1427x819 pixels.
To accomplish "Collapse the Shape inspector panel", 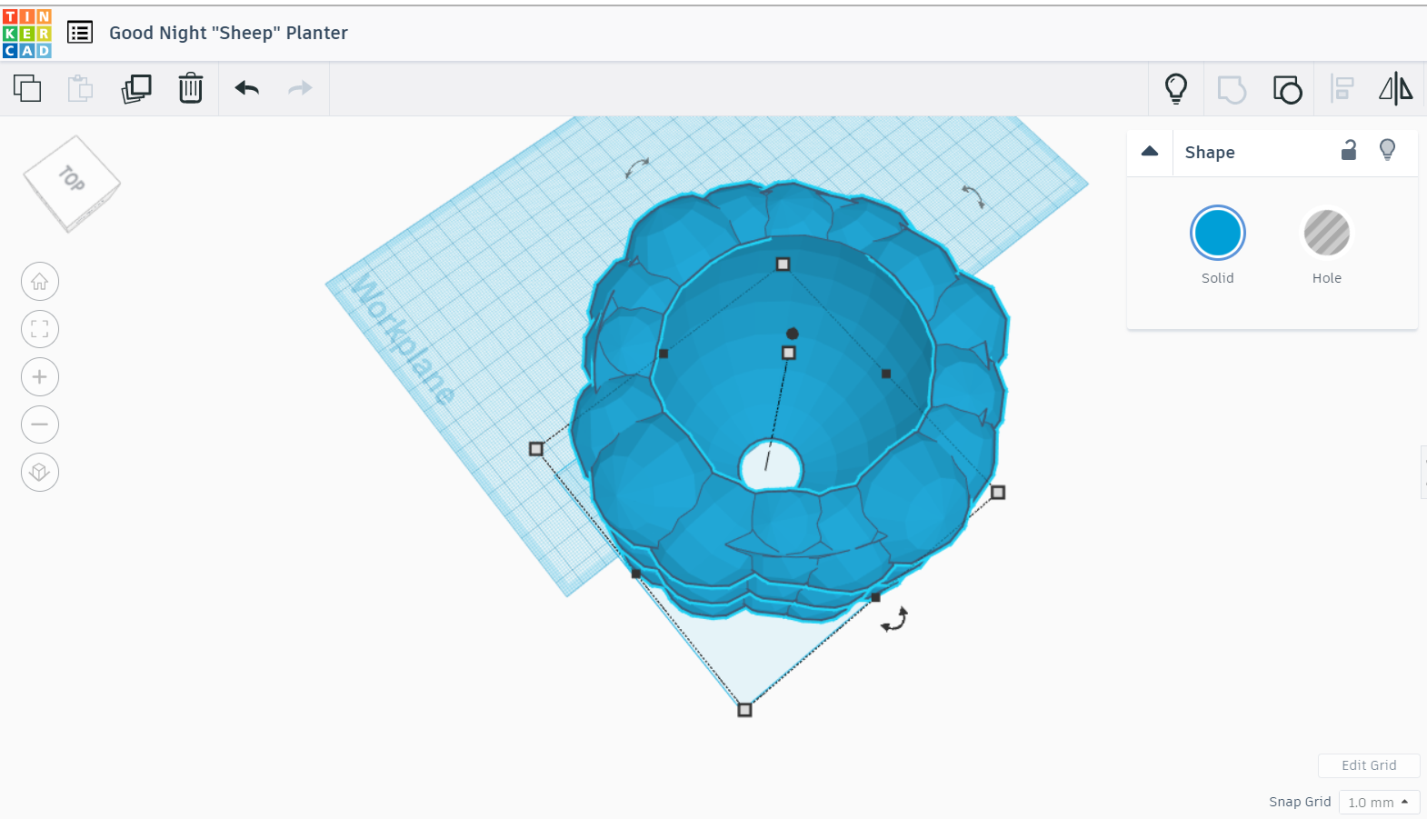I will [x=1150, y=151].
